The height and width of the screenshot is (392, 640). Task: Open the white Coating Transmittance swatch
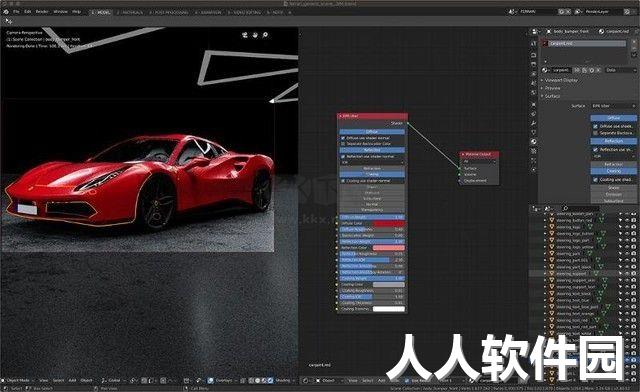click(389, 309)
